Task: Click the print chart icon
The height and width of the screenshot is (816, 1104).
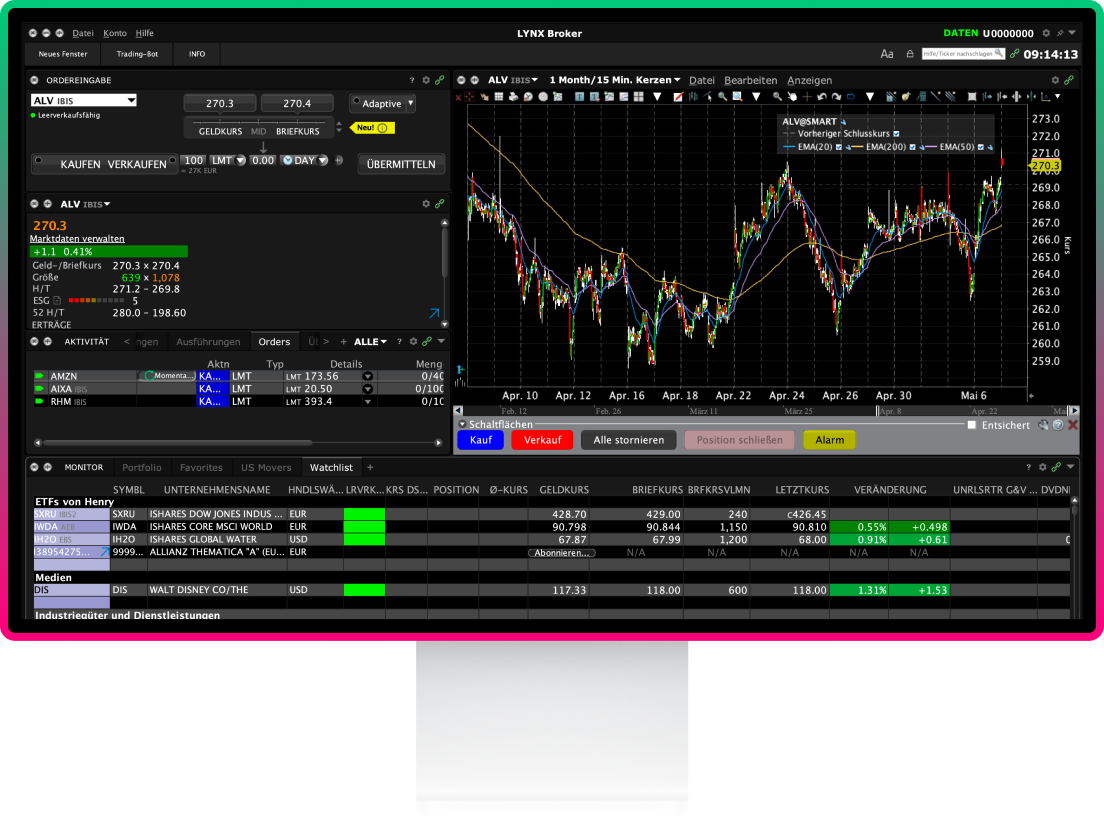Action: [513, 96]
